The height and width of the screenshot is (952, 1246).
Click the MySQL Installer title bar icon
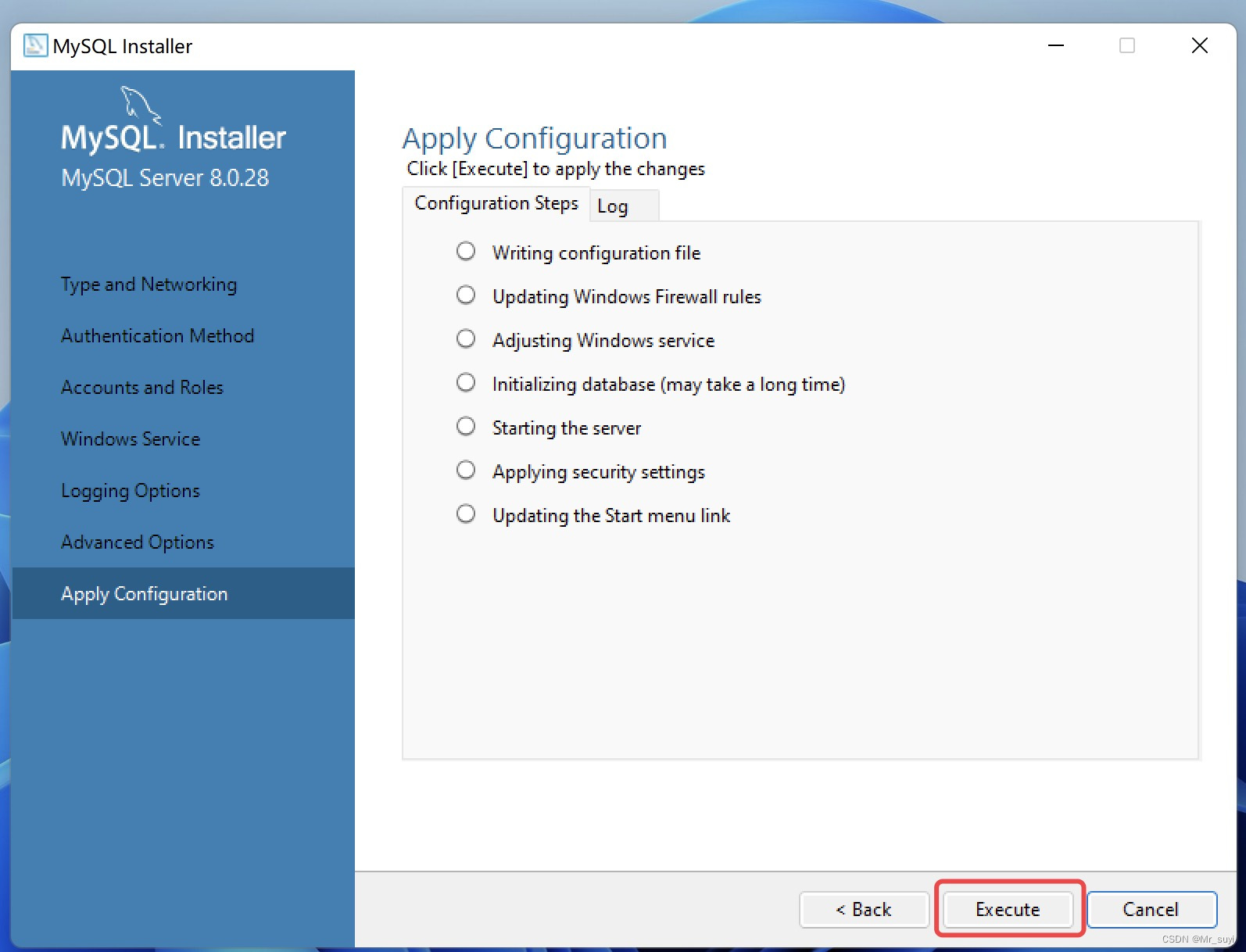35,45
